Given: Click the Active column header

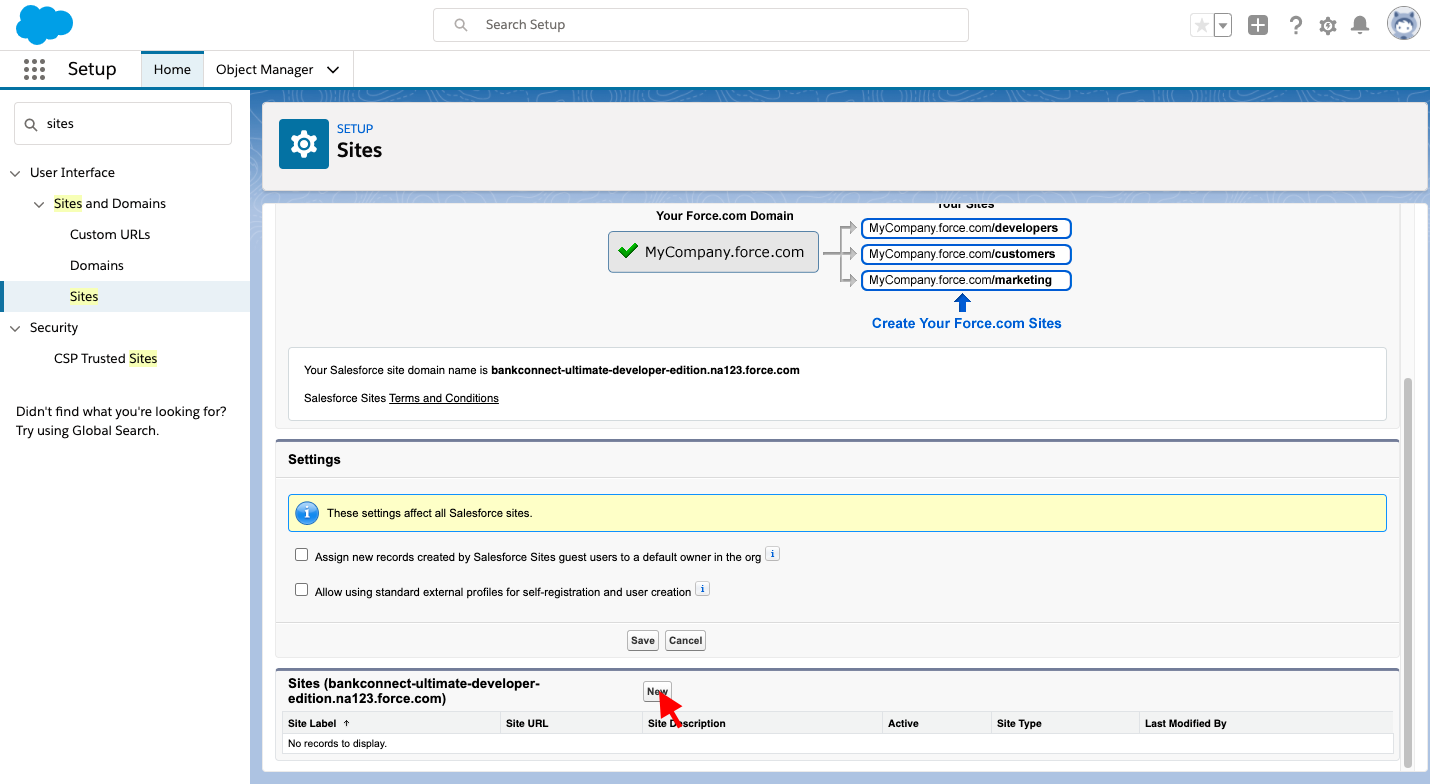Looking at the screenshot, I should 903,723.
